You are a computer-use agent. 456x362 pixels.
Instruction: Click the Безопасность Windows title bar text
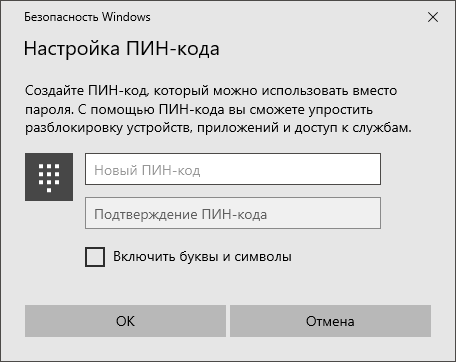click(x=87, y=17)
